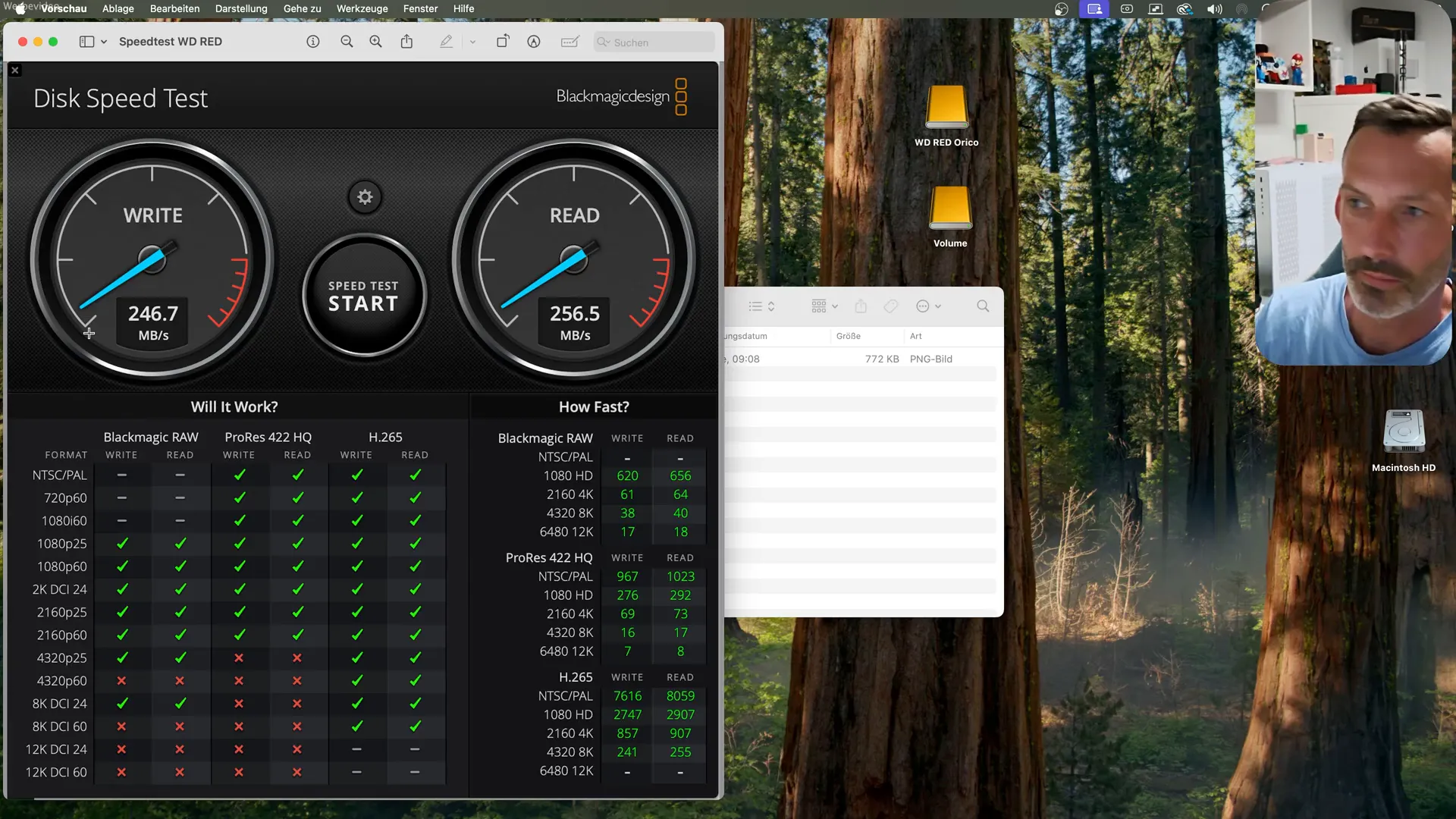Image resolution: width=1456 pixels, height=819 pixels.
Task: Open the Share icon in Preview toolbar
Action: click(407, 42)
